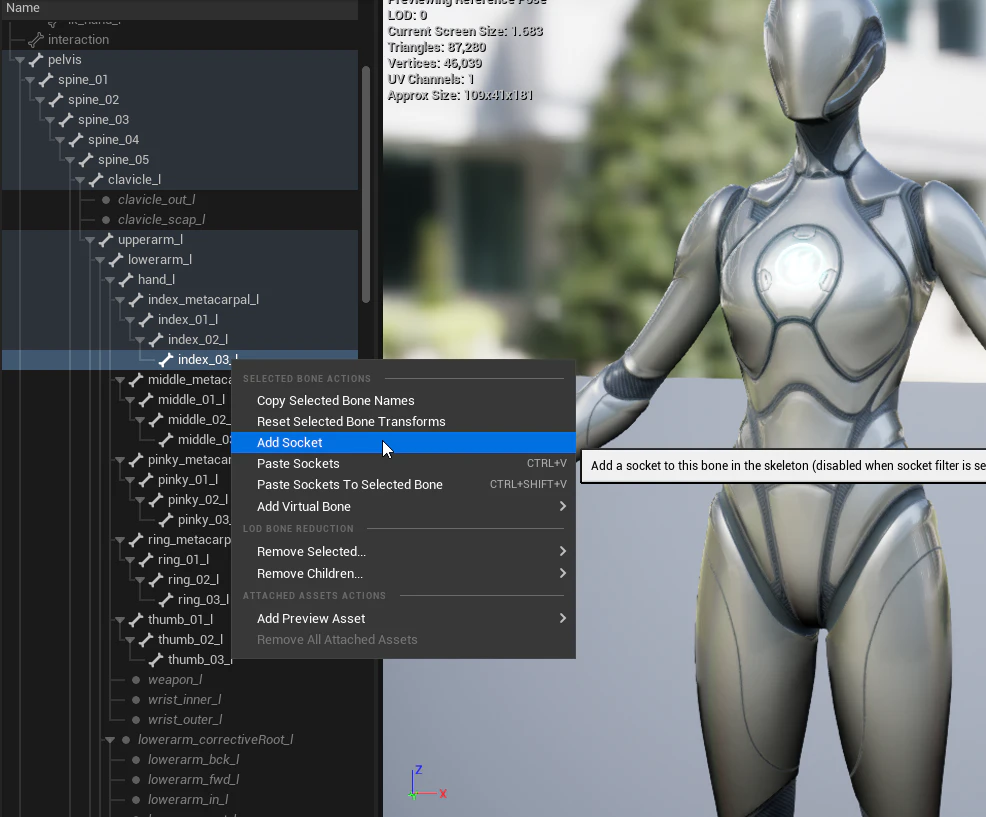Viewport: 986px width, 817px height.
Task: Collapse the lowerarm_correctiveRoot_l node
Action: 111,740
